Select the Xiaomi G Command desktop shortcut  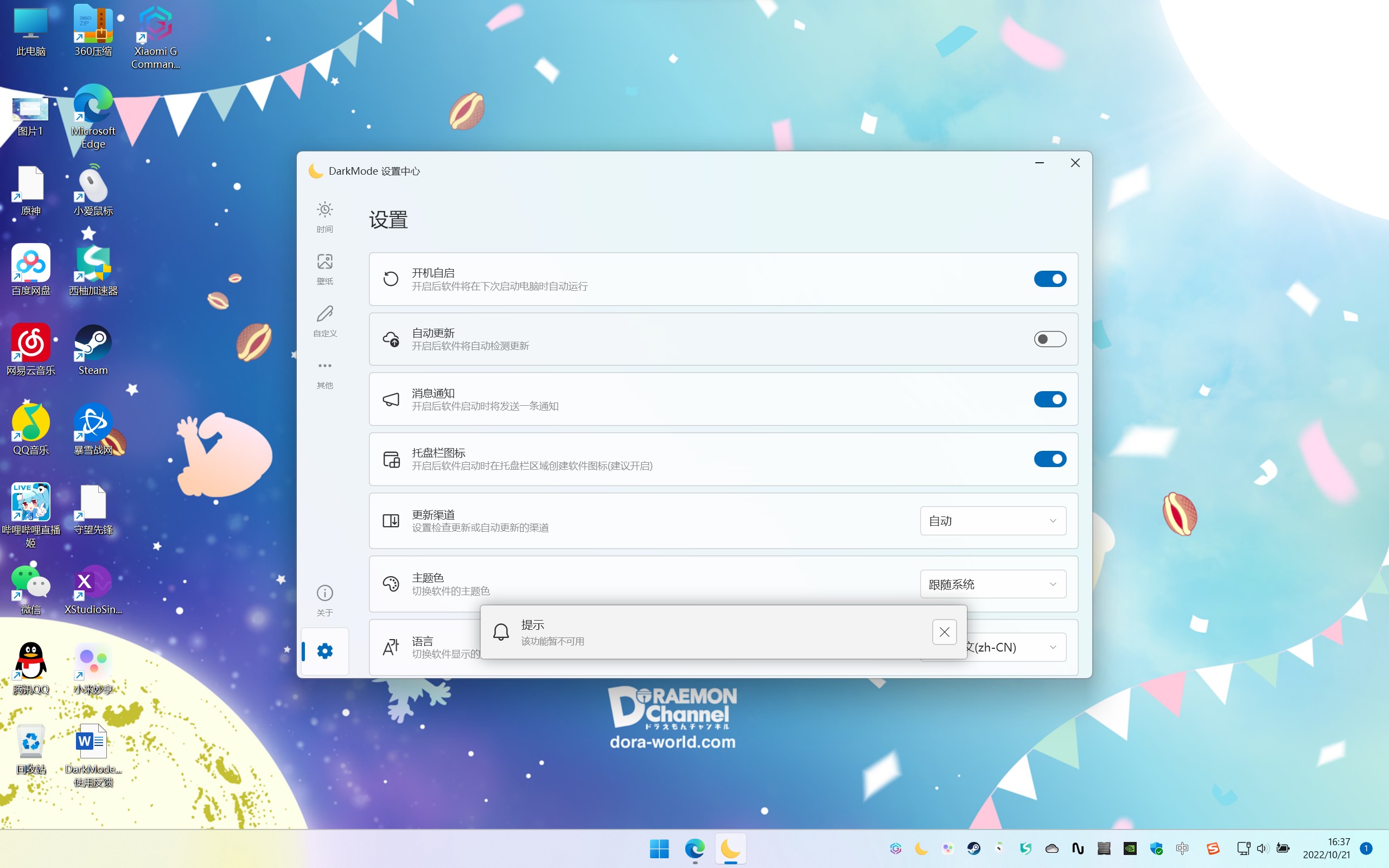click(156, 38)
